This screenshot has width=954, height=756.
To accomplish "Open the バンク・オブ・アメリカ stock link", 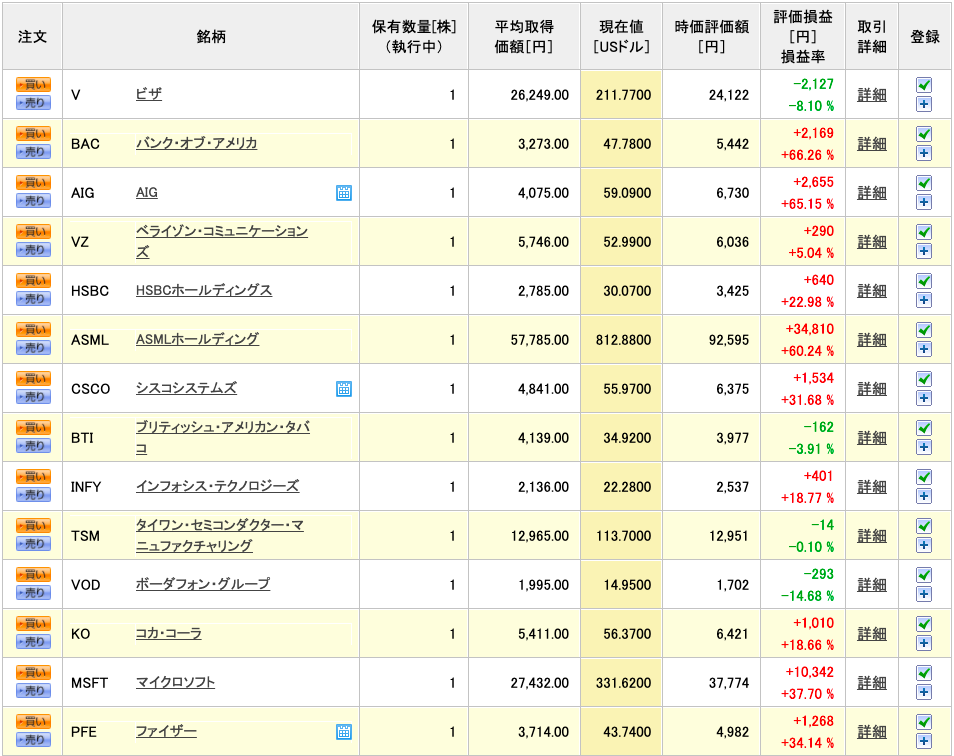I will 197,143.
